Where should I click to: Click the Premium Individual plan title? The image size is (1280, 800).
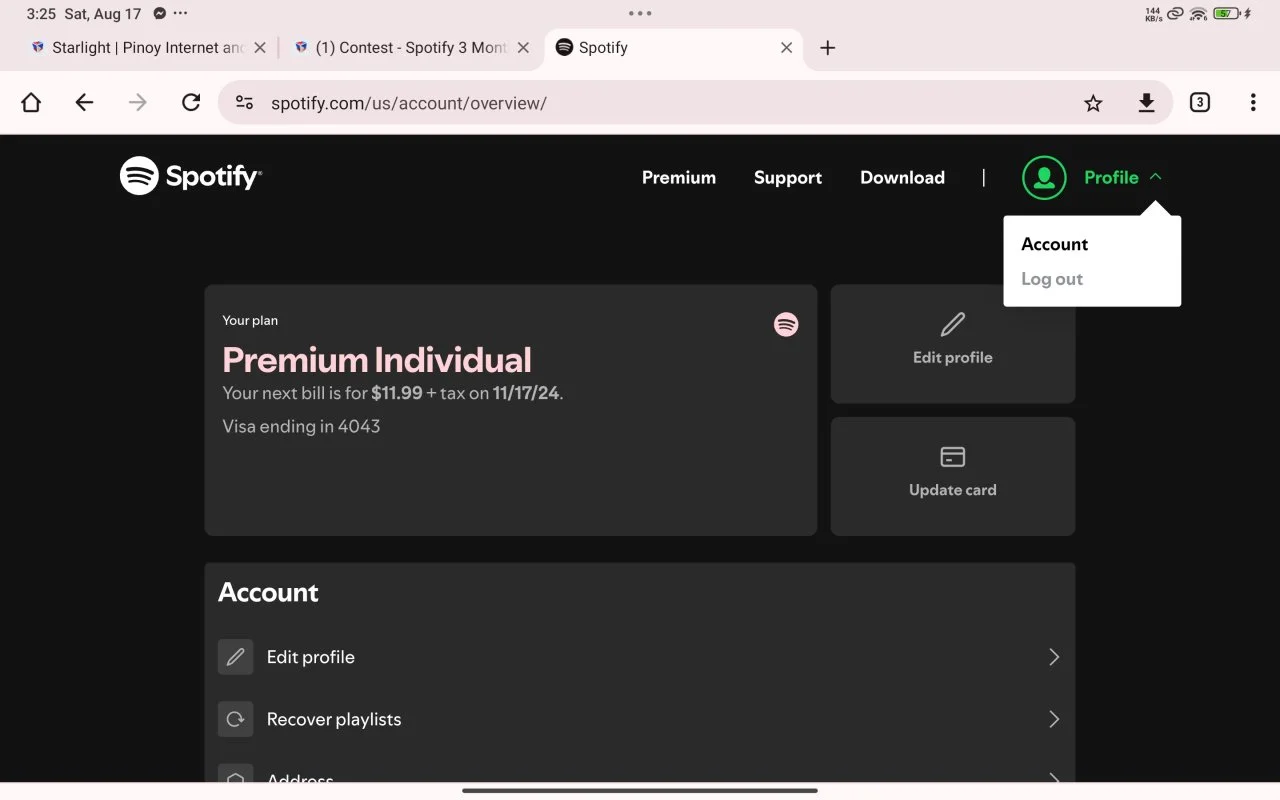(377, 359)
